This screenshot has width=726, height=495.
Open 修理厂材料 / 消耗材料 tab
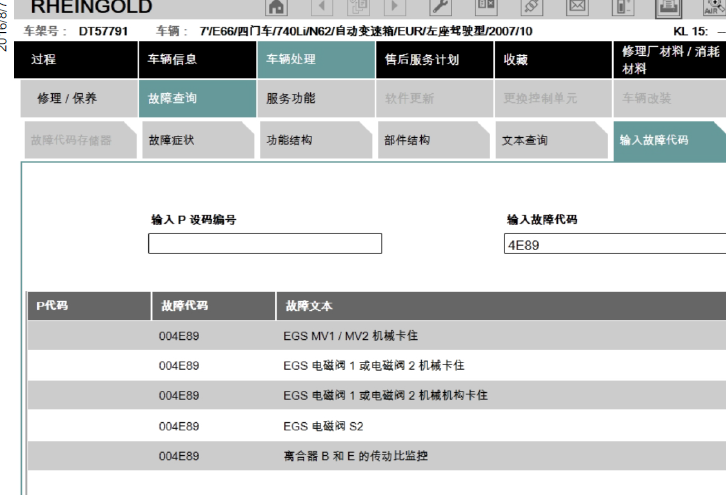[x=670, y=59]
